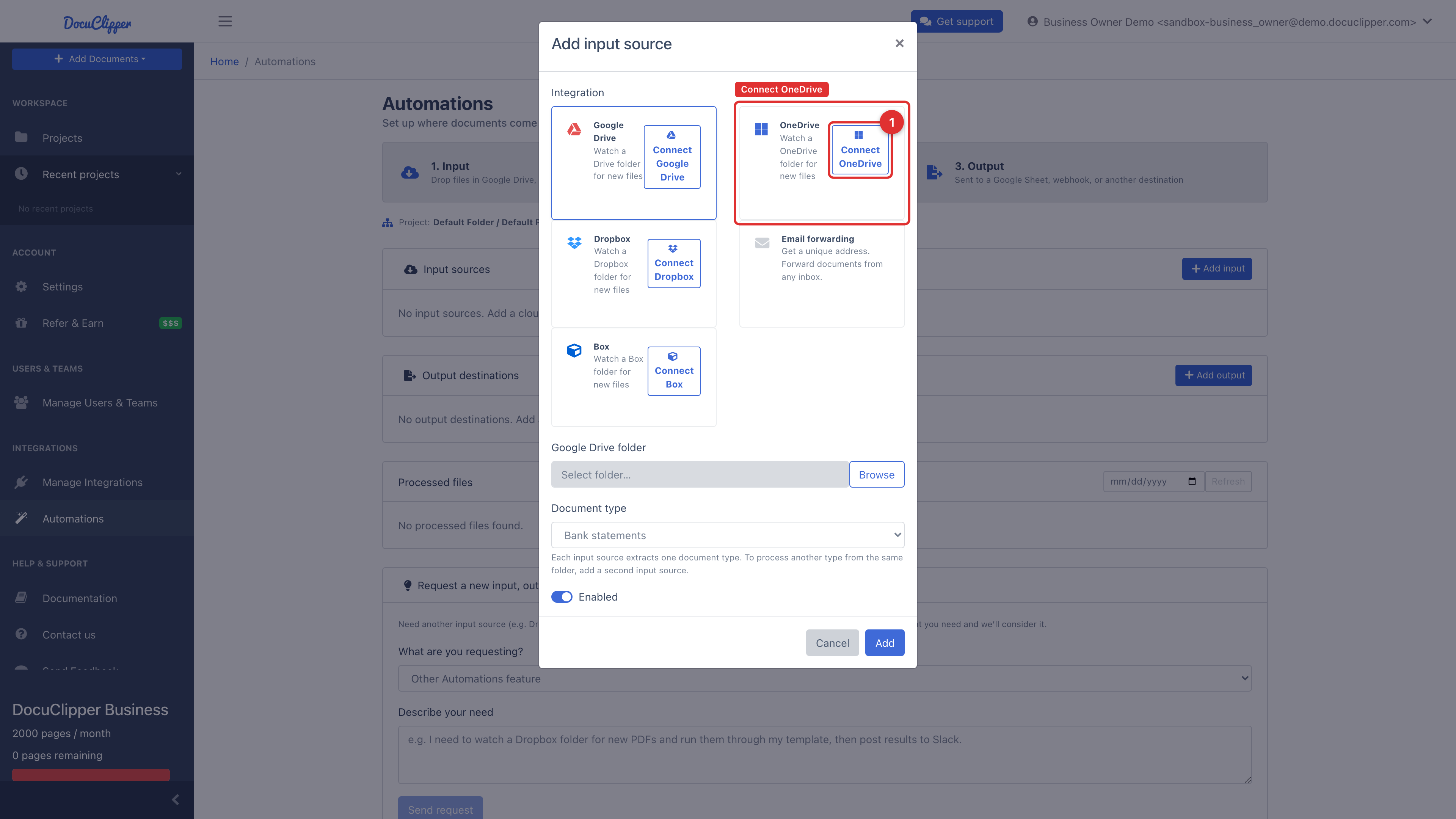The height and width of the screenshot is (819, 1456).
Task: Click the Google Drive logo icon
Action: click(574, 129)
